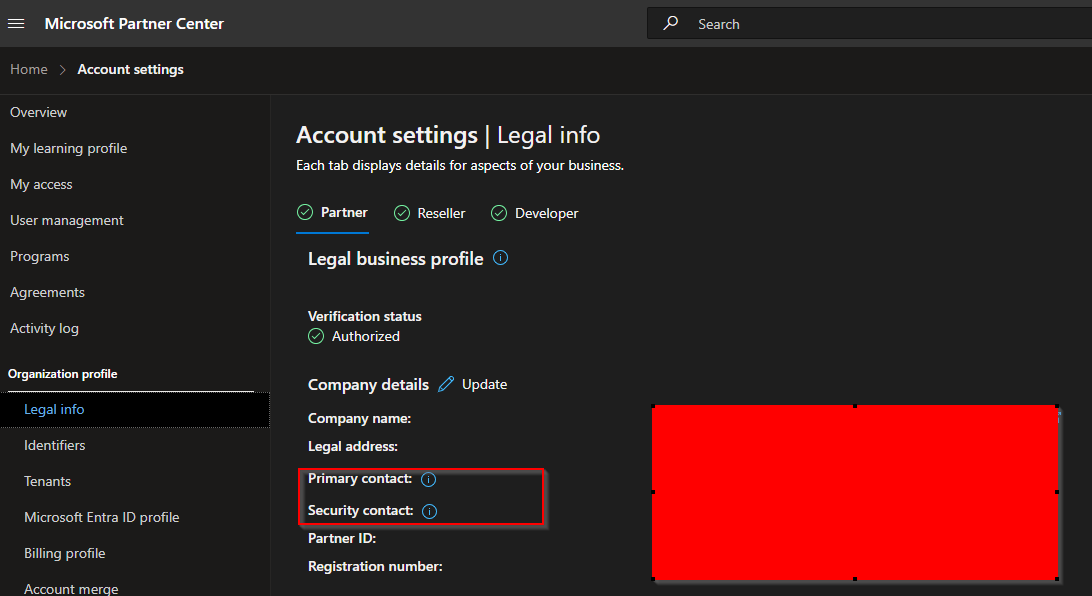
Task: Open Identifiers under Organization profile
Action: click(54, 445)
